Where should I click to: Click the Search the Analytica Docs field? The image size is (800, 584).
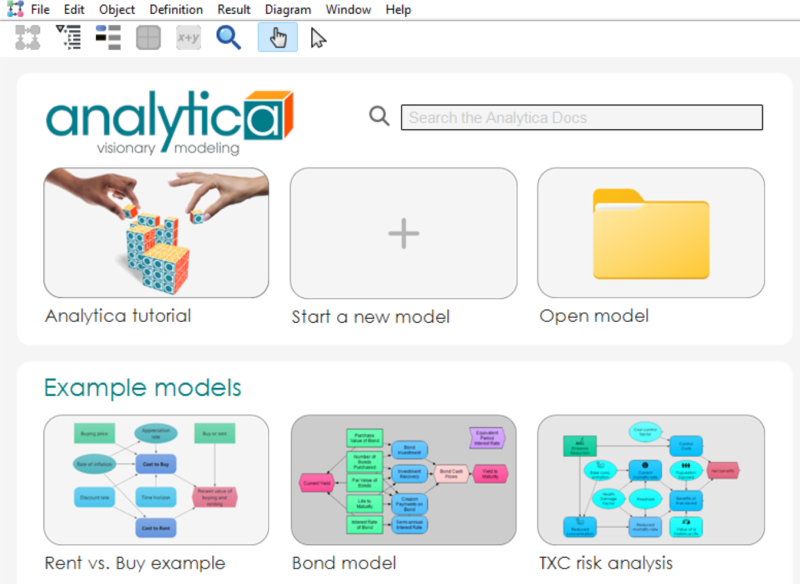tap(582, 117)
